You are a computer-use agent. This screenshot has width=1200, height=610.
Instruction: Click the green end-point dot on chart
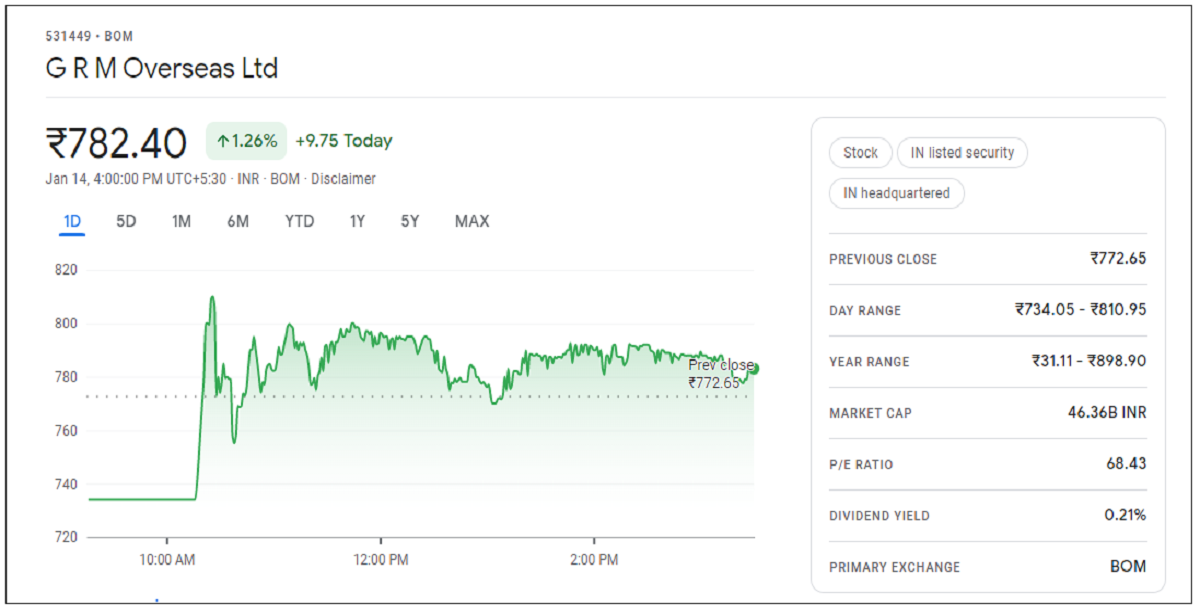click(753, 369)
